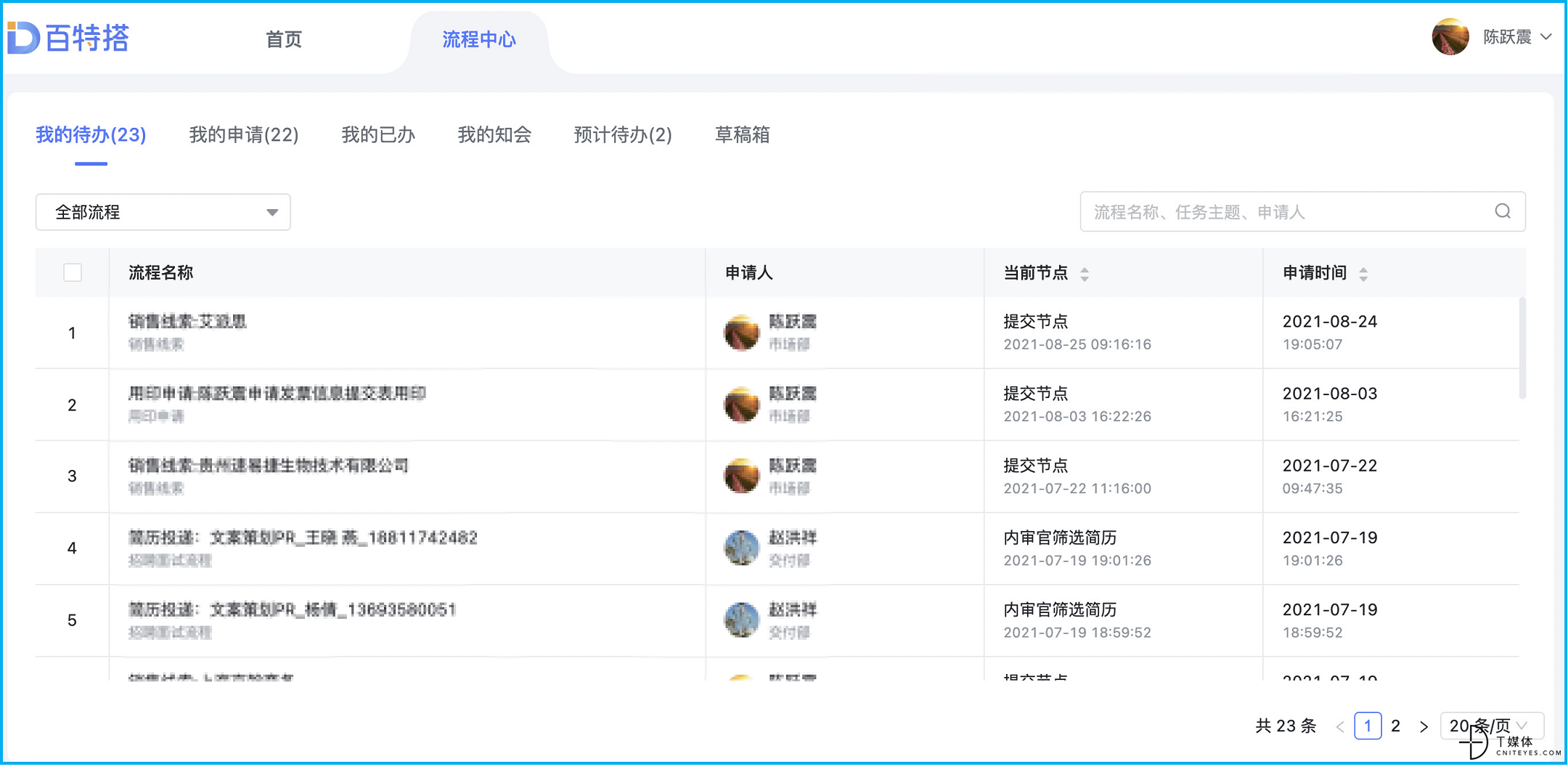Image resolution: width=1568 pixels, height=767 pixels.
Task: Click 提交节点 in row 1
Action: [x=1036, y=321]
